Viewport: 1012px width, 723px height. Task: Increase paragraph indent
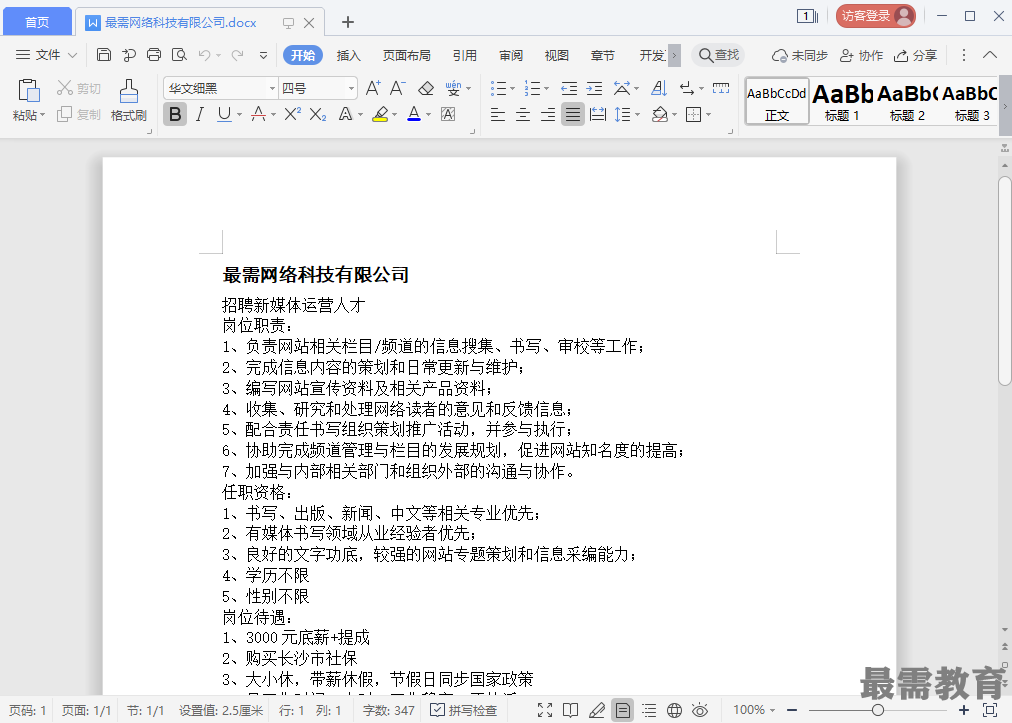pyautogui.click(x=594, y=88)
